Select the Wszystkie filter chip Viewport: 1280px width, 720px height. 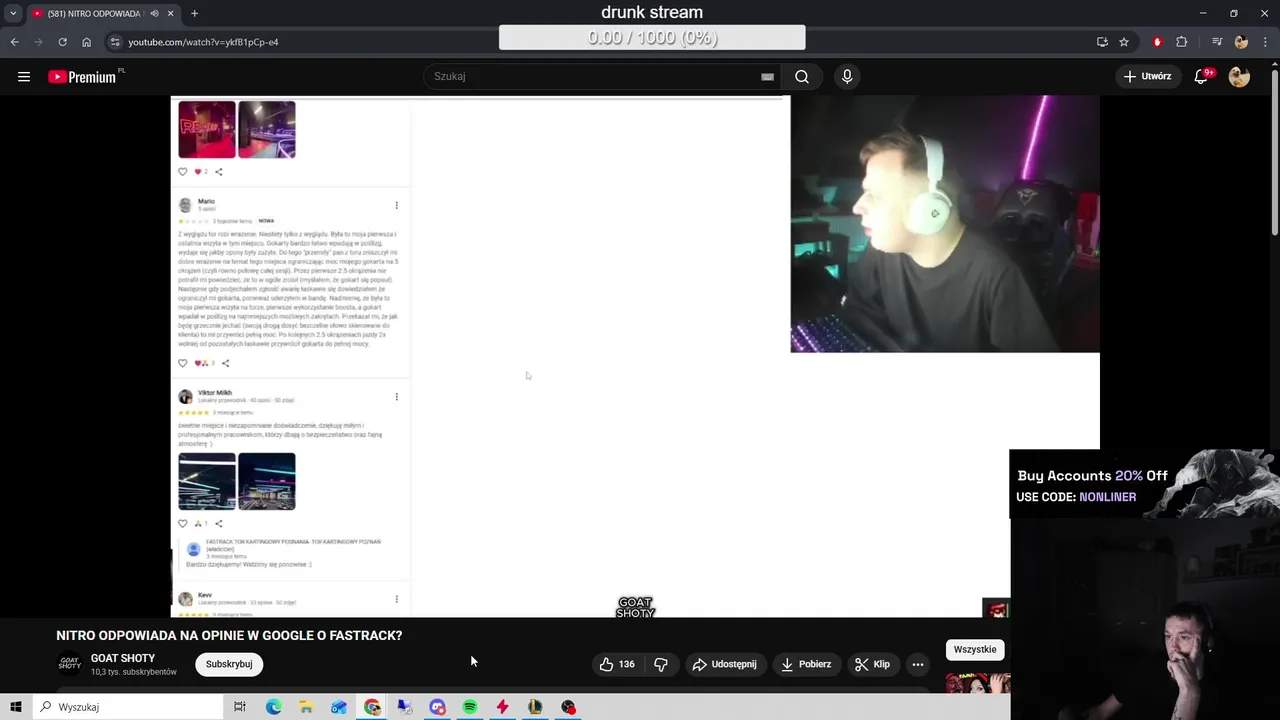pyautogui.click(x=975, y=649)
